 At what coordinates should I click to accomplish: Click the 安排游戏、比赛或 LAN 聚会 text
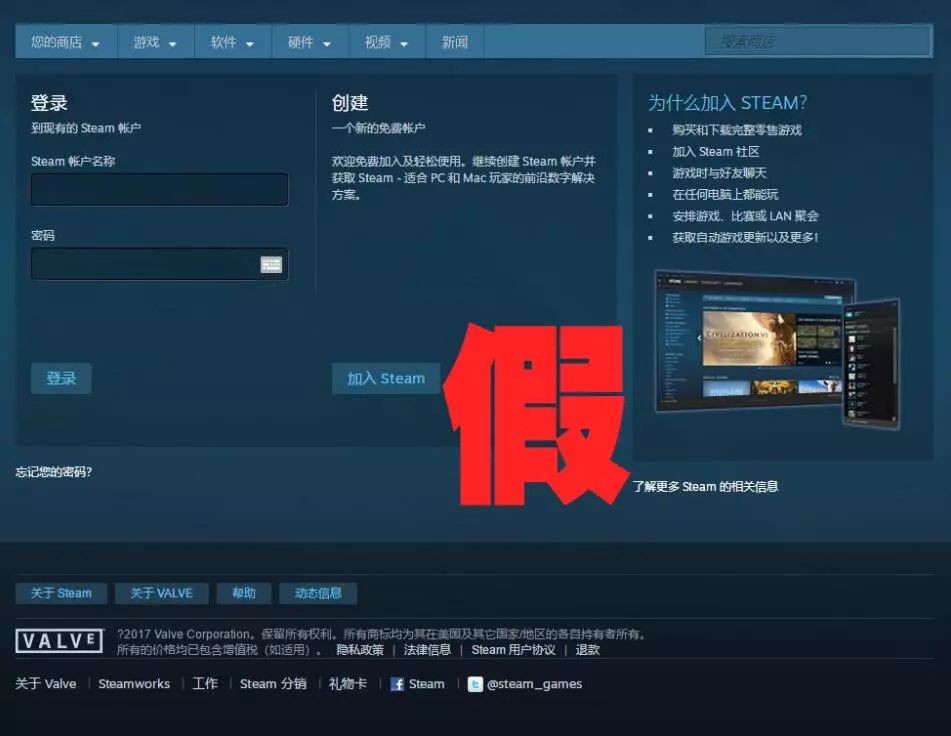pyautogui.click(x=745, y=216)
